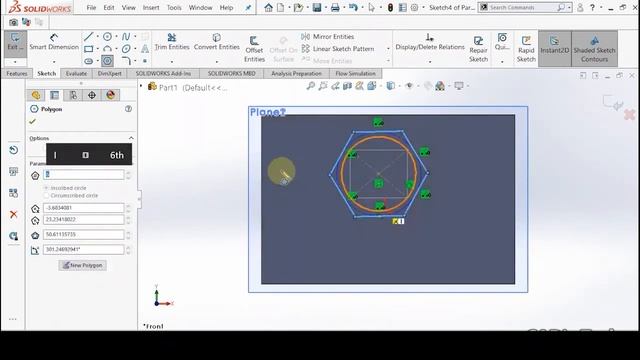Click center Y coordinate field 23.23418022

[83, 220]
